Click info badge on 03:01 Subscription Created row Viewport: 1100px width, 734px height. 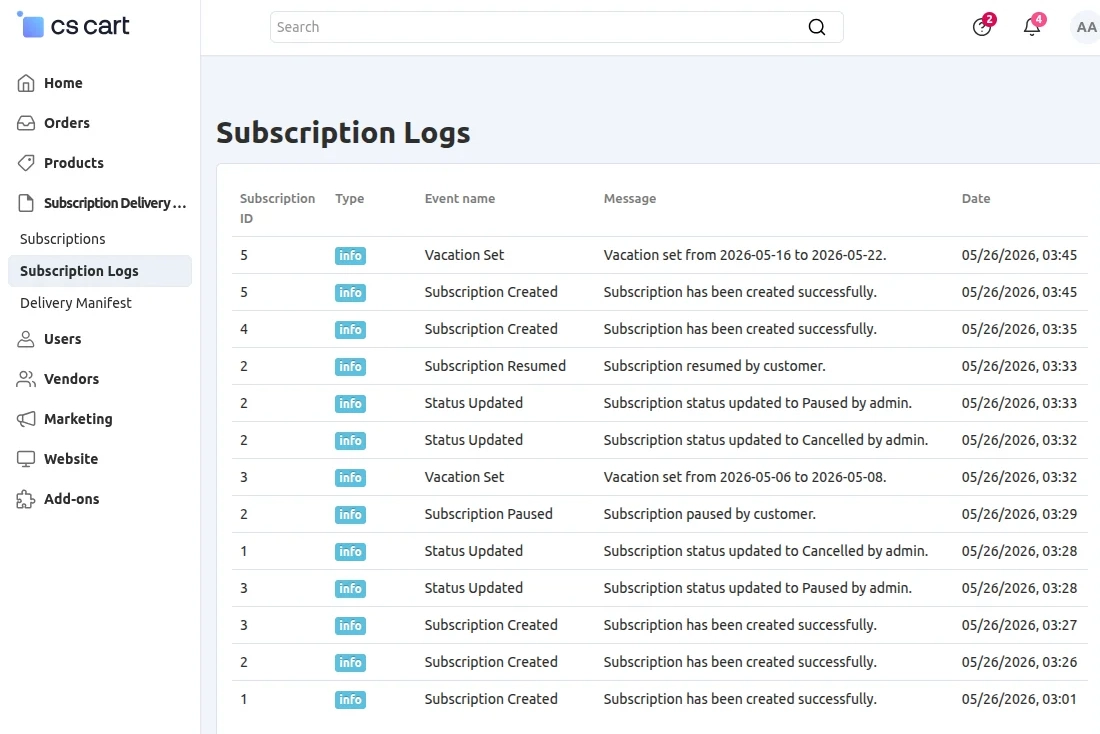click(x=350, y=700)
